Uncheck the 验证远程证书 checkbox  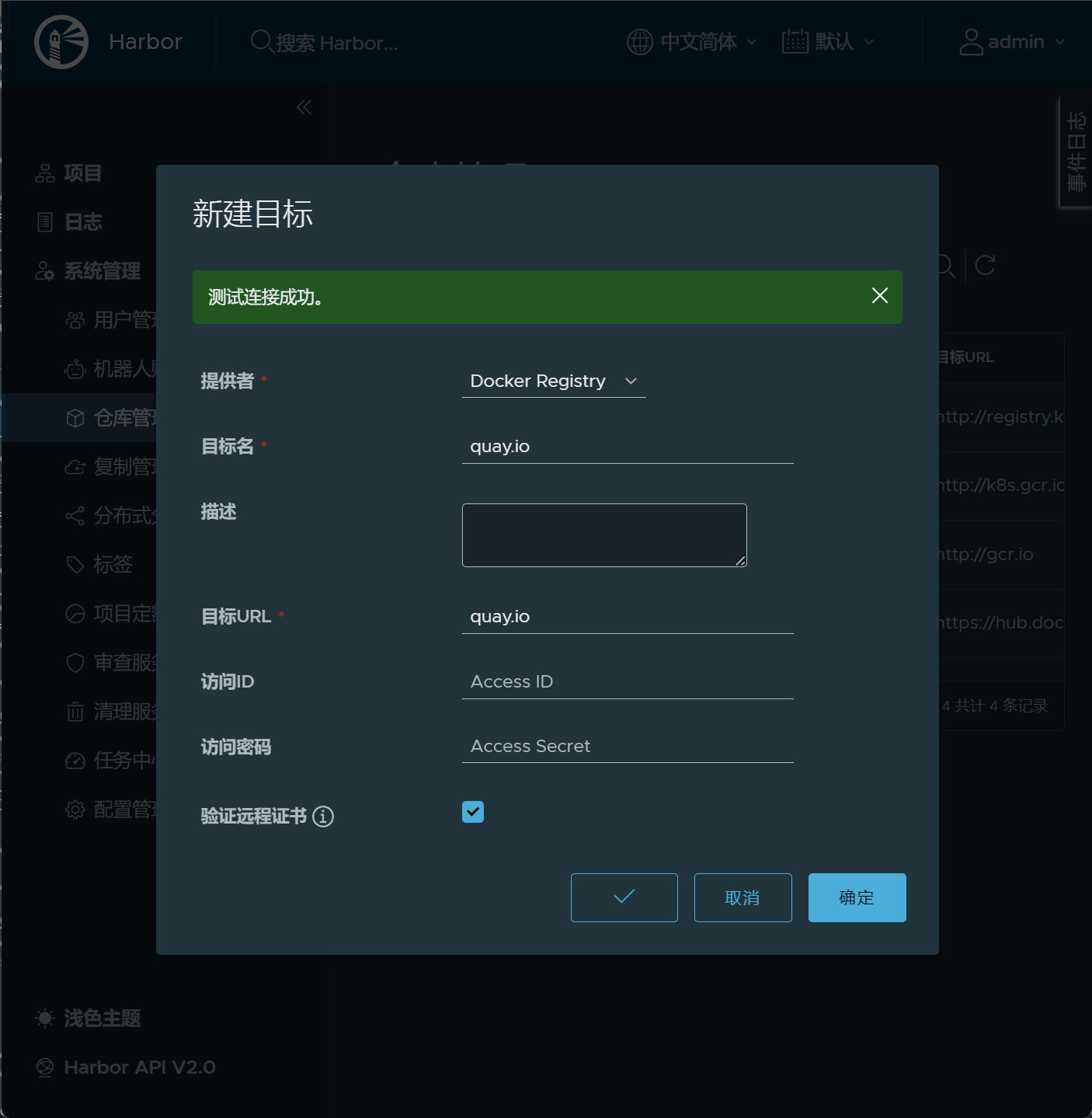point(473,812)
